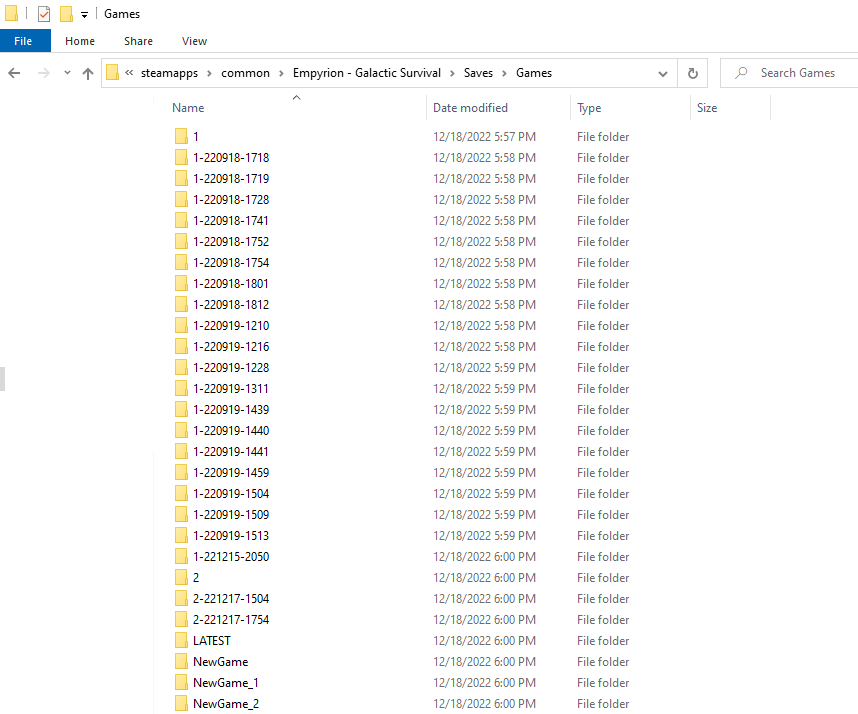
Task: Switch to the Share ribbon tab
Action: [138, 41]
